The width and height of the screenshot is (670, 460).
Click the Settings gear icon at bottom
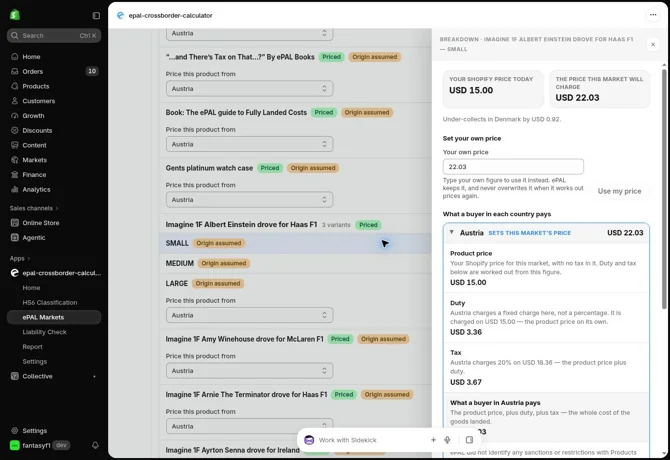[x=15, y=431]
